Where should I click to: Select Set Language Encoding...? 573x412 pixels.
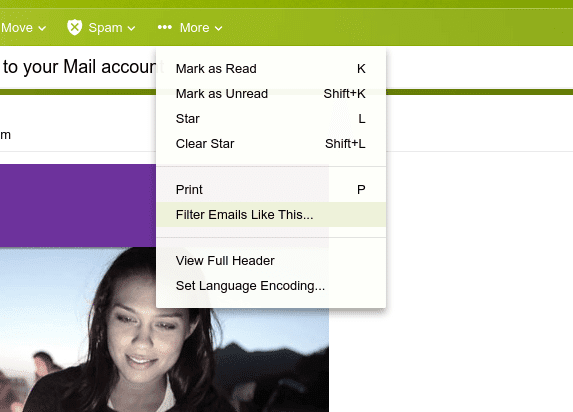click(x=271, y=286)
